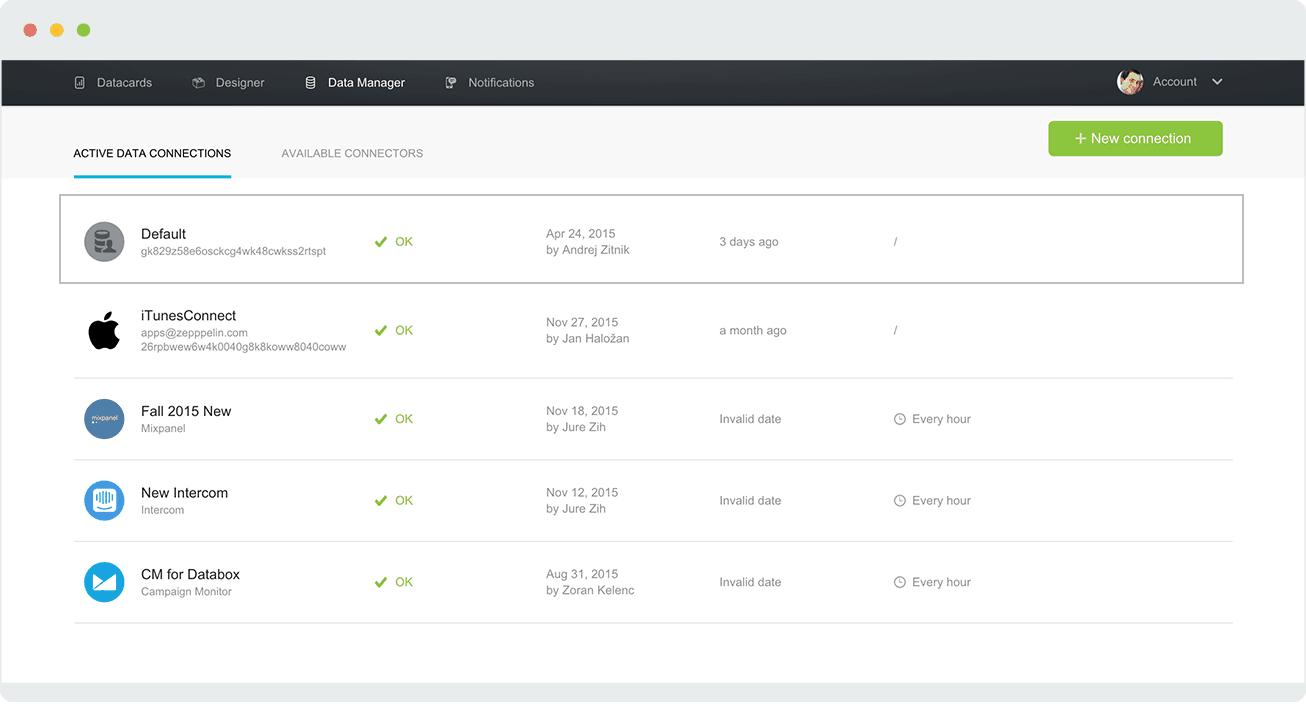Click the Account label

tap(1175, 82)
